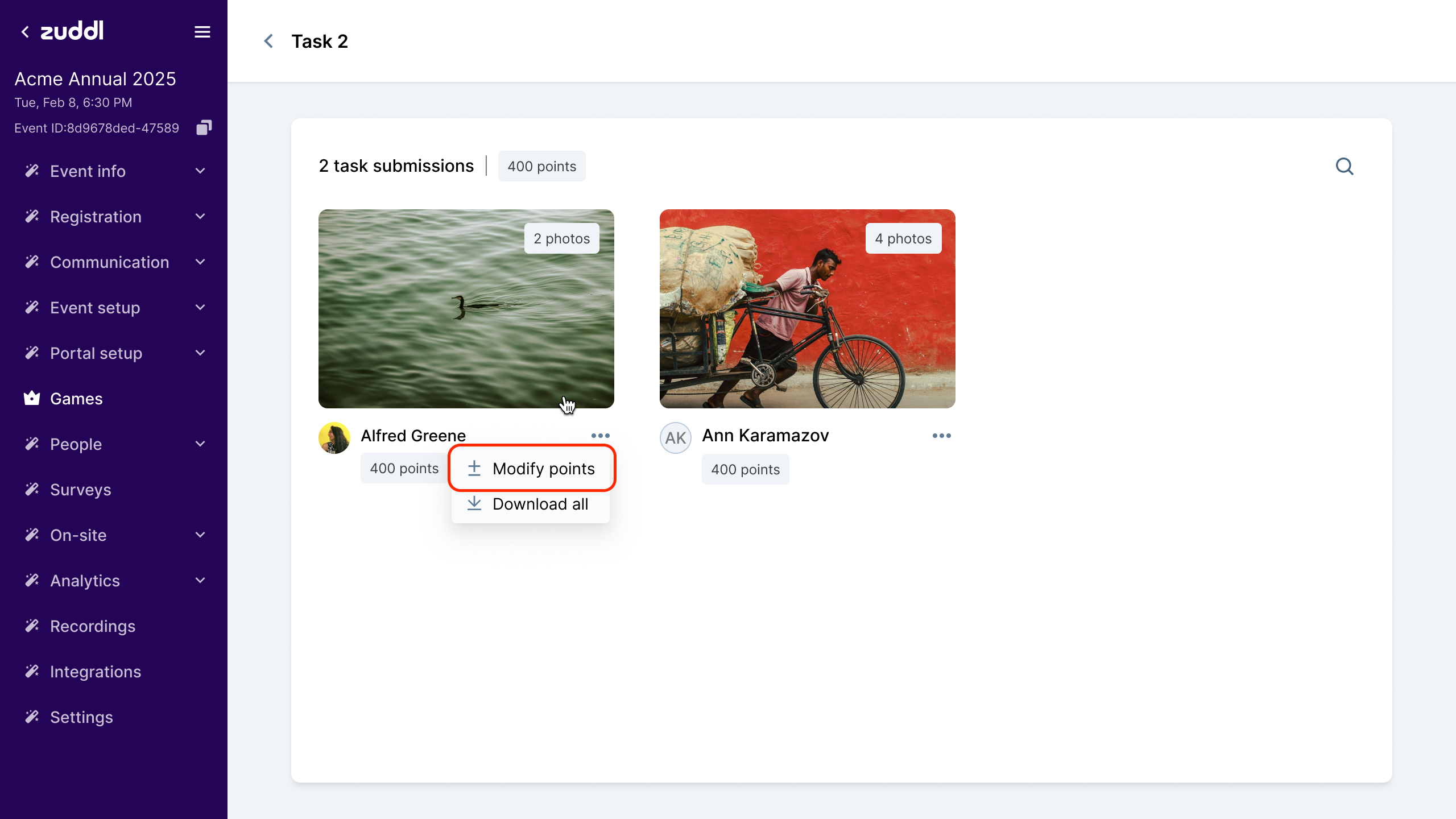Open the Surveys sidebar link

coord(81,490)
